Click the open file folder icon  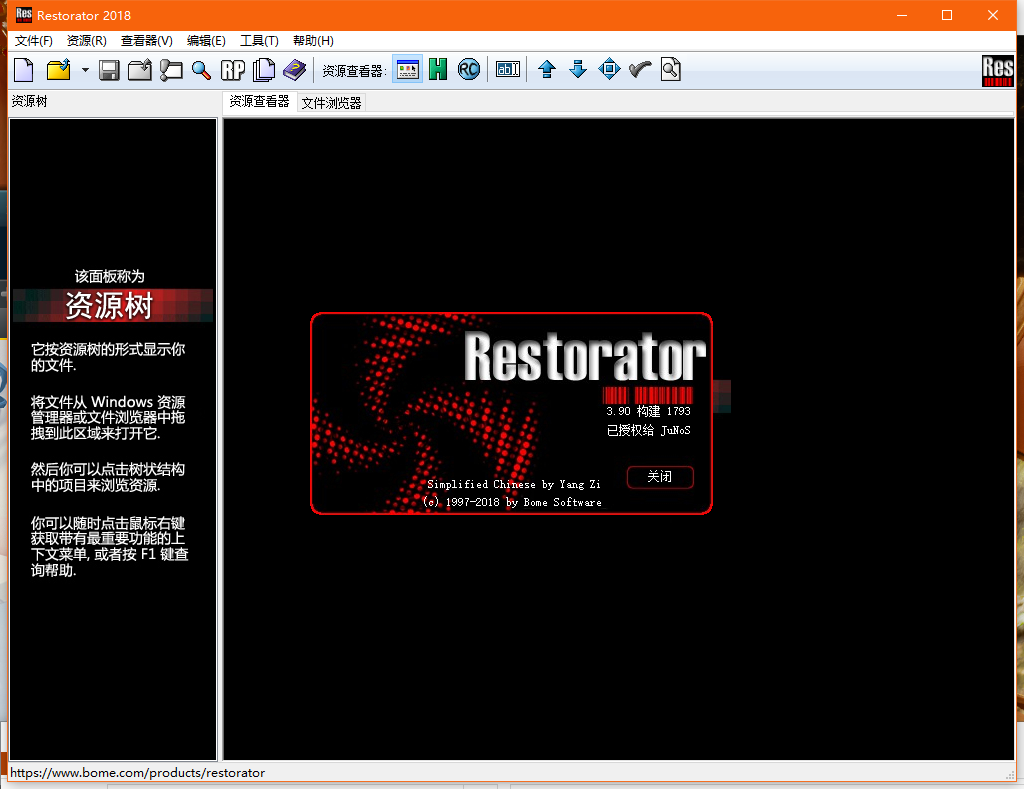pyautogui.click(x=59, y=70)
